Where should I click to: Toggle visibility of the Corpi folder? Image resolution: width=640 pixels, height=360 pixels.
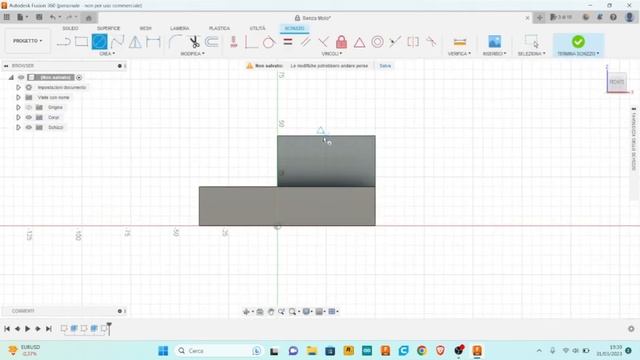29,117
